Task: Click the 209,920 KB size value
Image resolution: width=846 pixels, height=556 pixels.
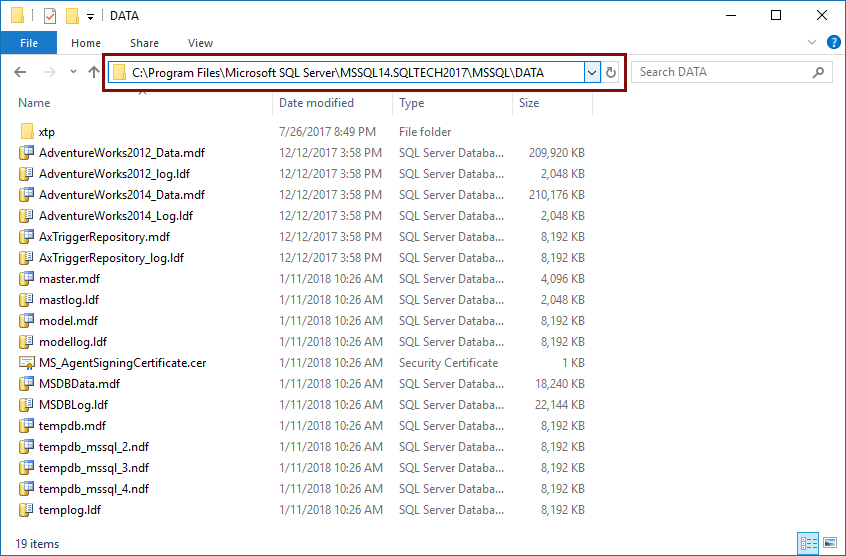Action: click(556, 153)
